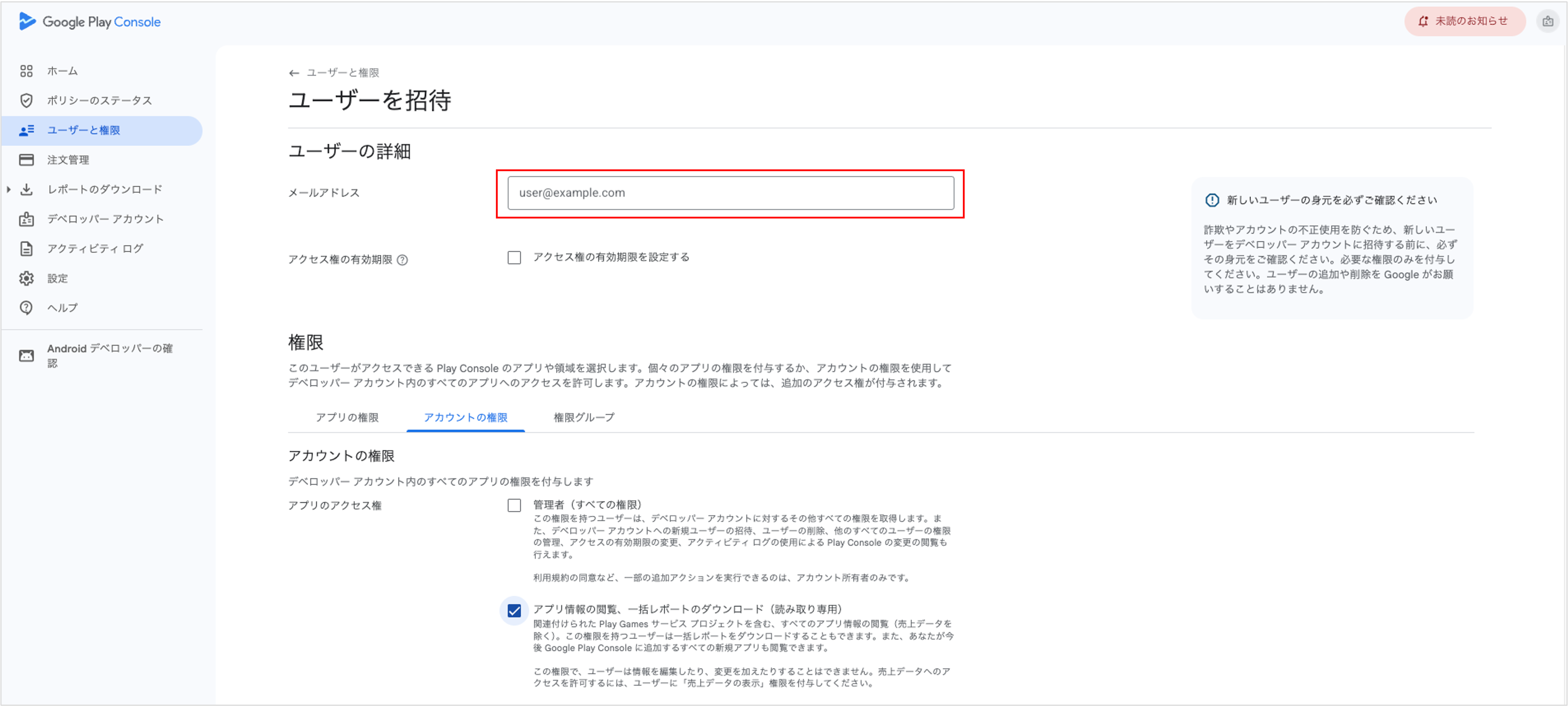1568x706 pixels.
Task: Open the 権限グループ tab
Action: [584, 418]
